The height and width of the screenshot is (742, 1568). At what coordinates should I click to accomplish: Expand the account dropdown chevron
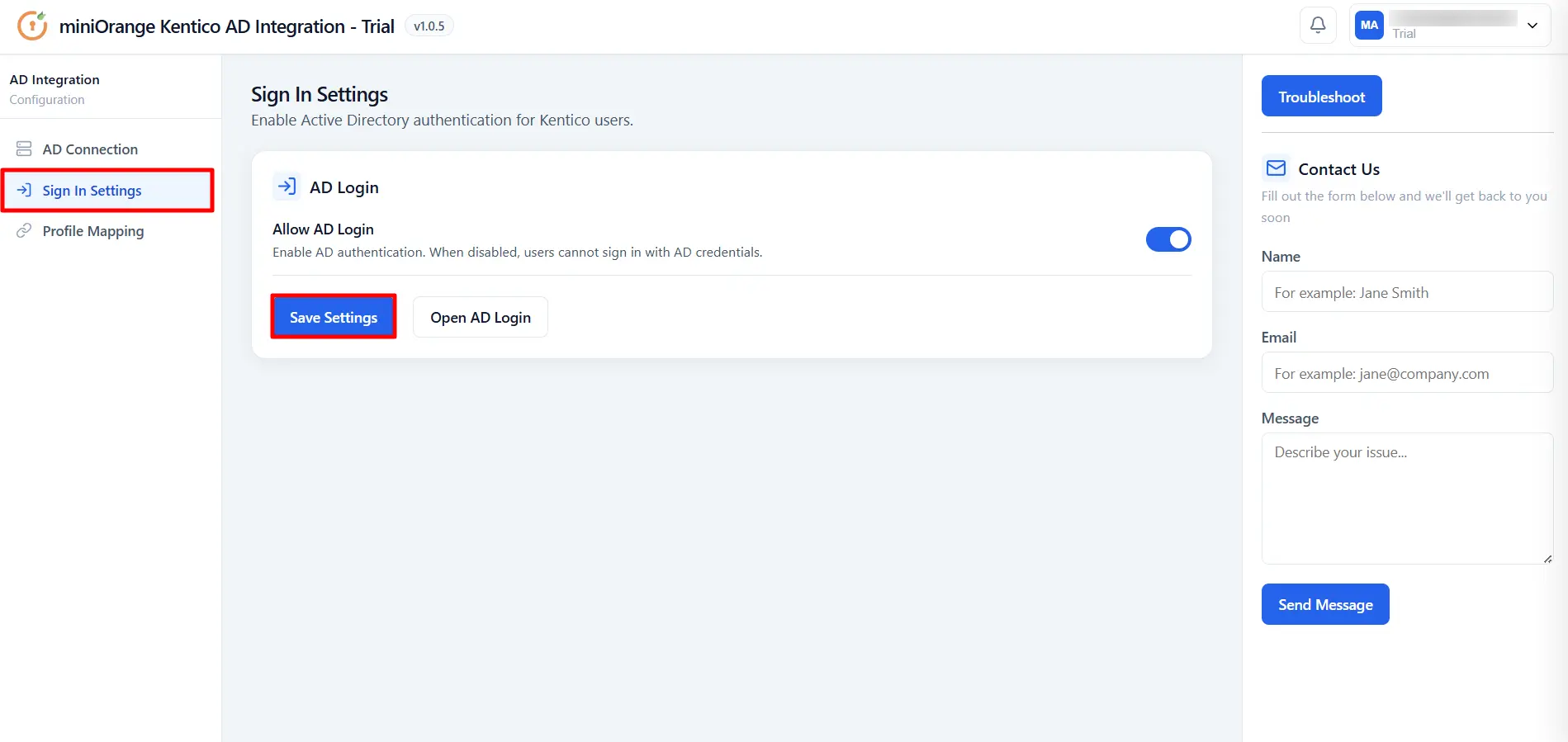(x=1532, y=26)
